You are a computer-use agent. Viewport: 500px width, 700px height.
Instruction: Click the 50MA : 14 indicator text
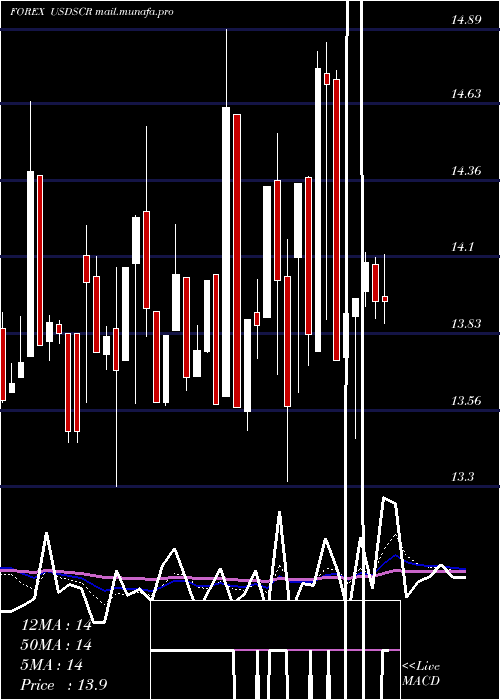click(x=56, y=645)
